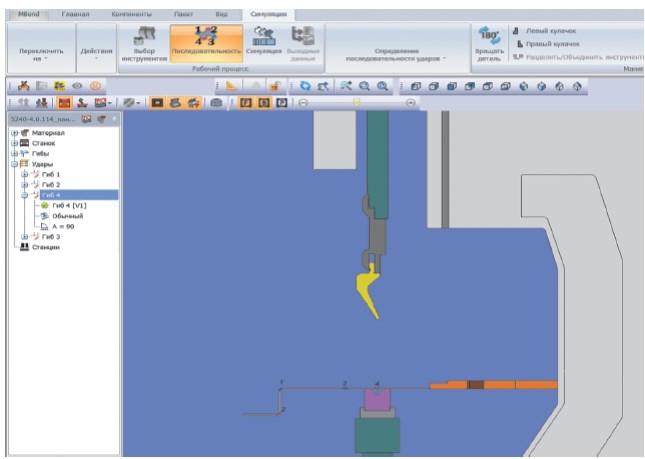Expand the Станок tree node

pyautogui.click(x=14, y=143)
